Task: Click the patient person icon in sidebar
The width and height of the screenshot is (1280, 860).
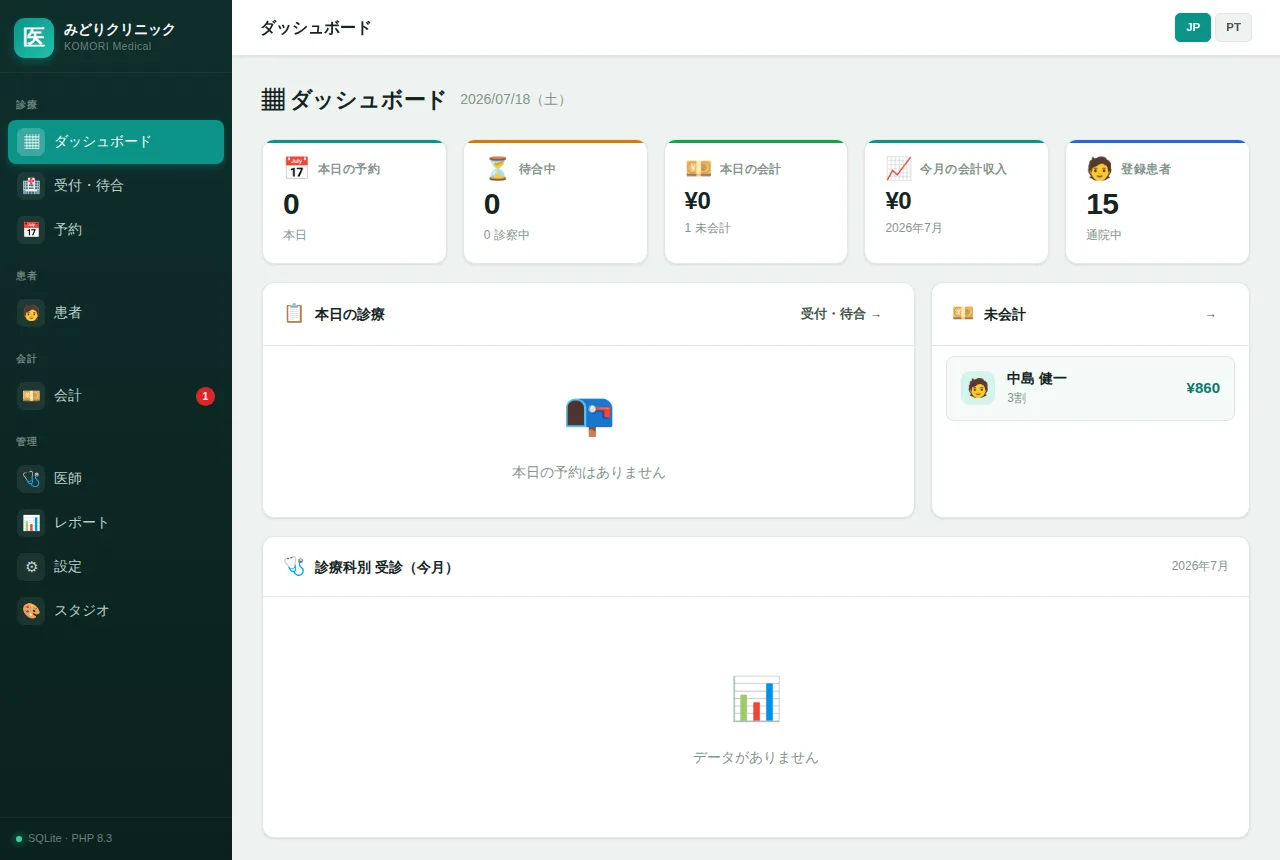Action: point(31,313)
